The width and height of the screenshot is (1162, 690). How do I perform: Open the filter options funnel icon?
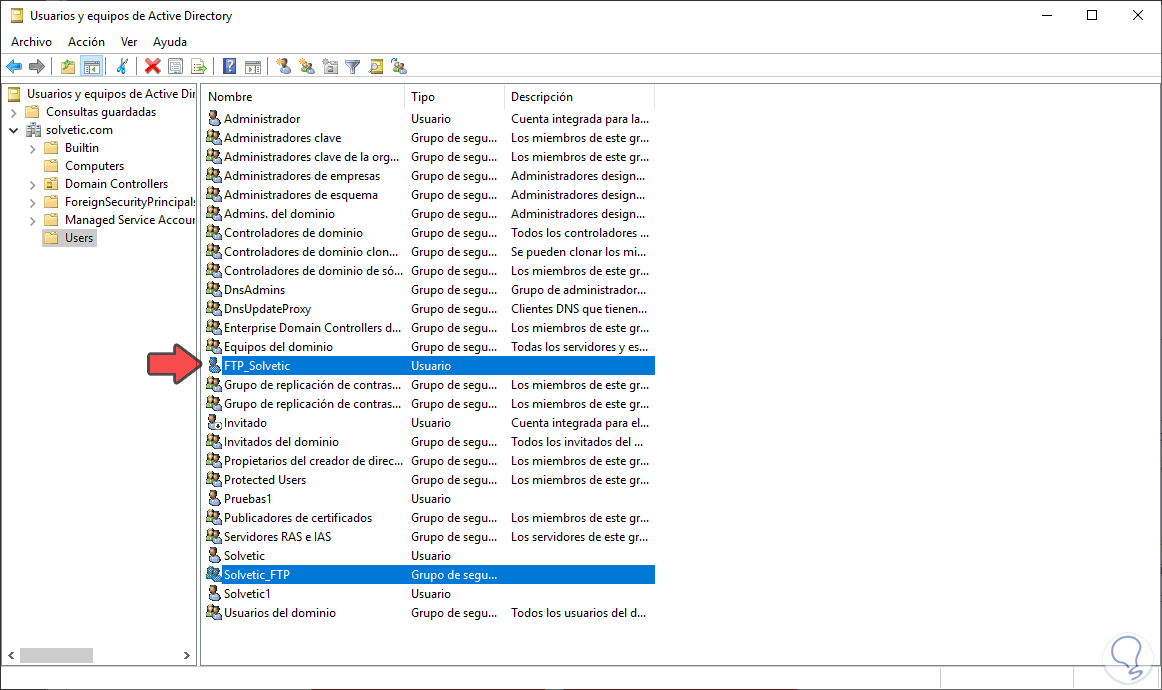353,67
